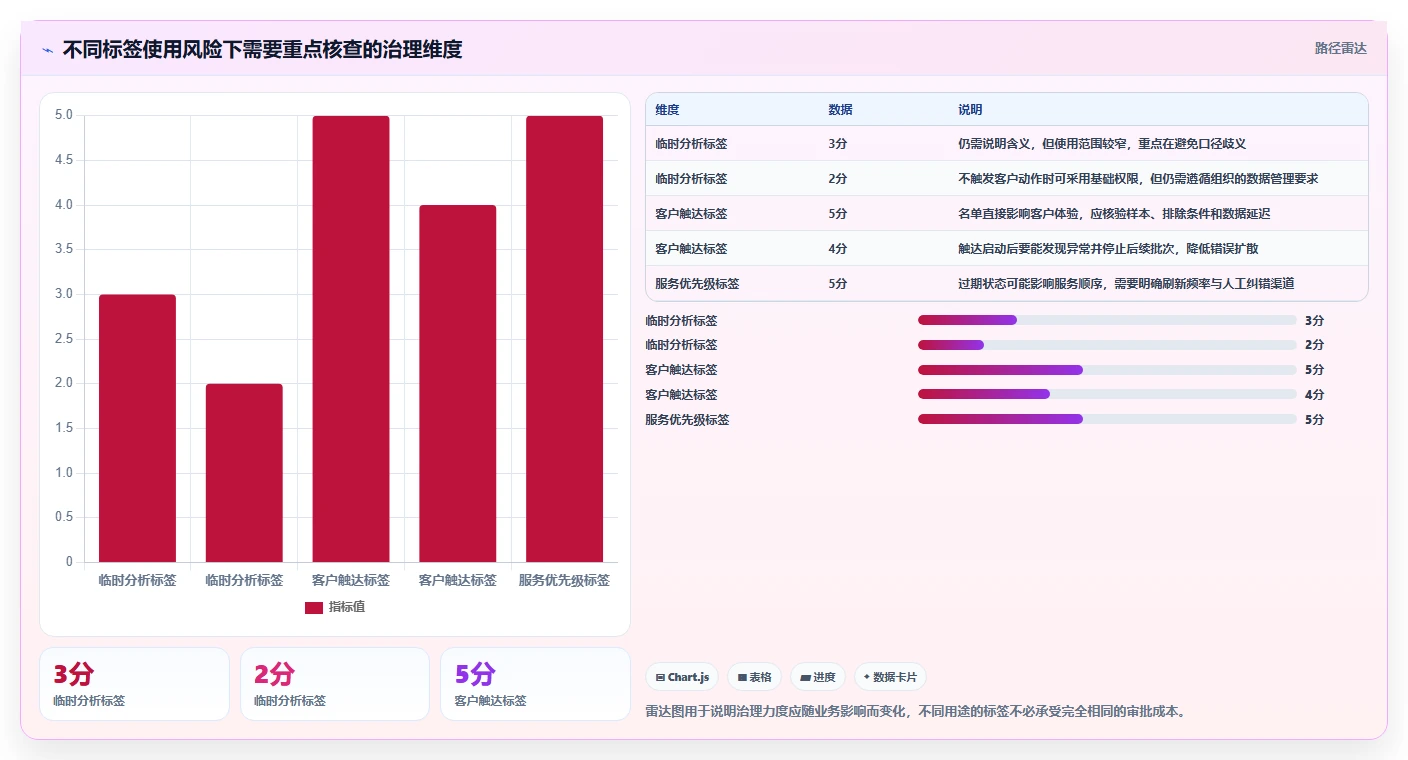The height and width of the screenshot is (760, 1408).
Task: Click the 4.5 y-axis tick label
Action: pyautogui.click(x=64, y=160)
